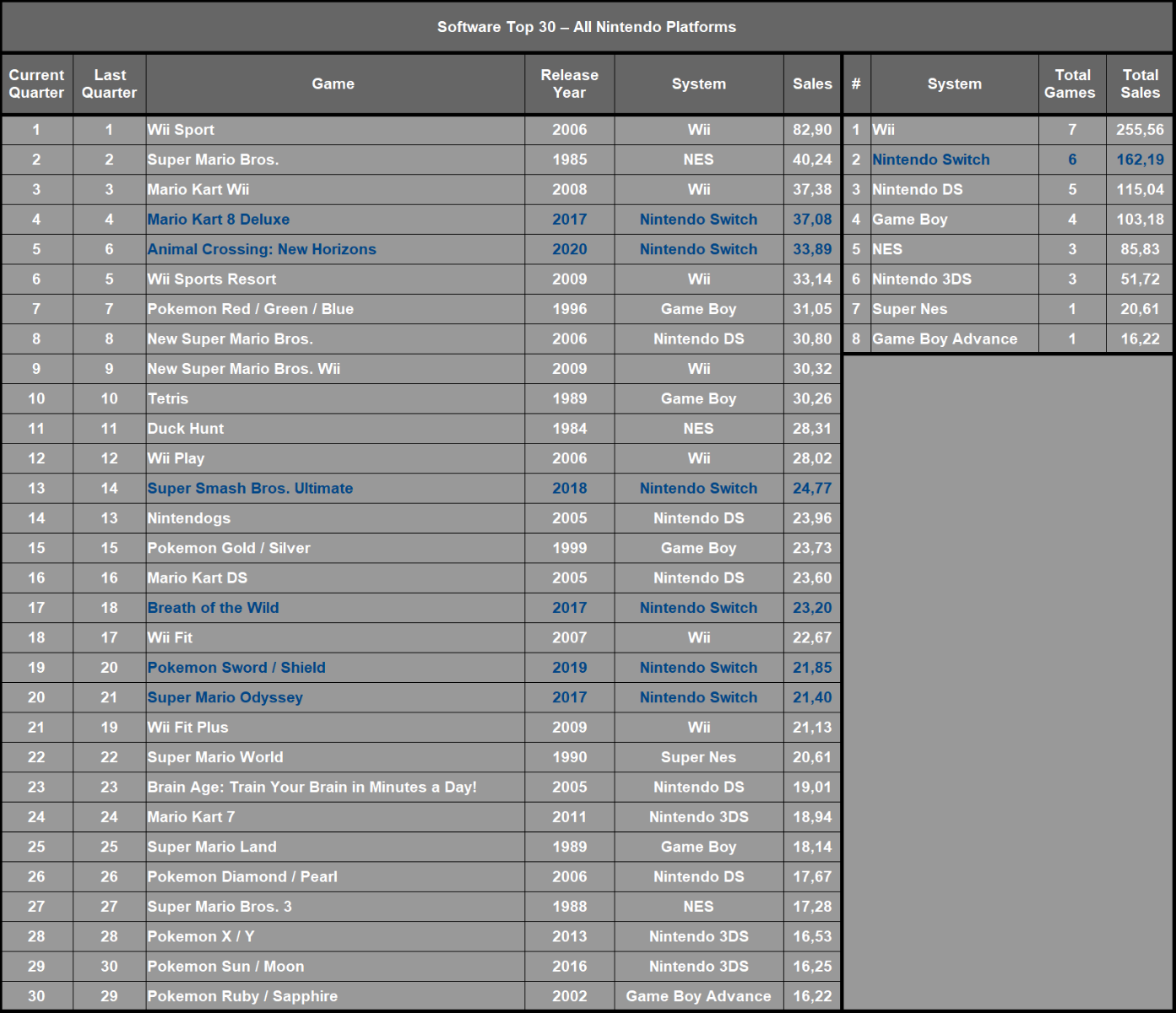Click the 'Mario Kart 7' game name

click(191, 817)
